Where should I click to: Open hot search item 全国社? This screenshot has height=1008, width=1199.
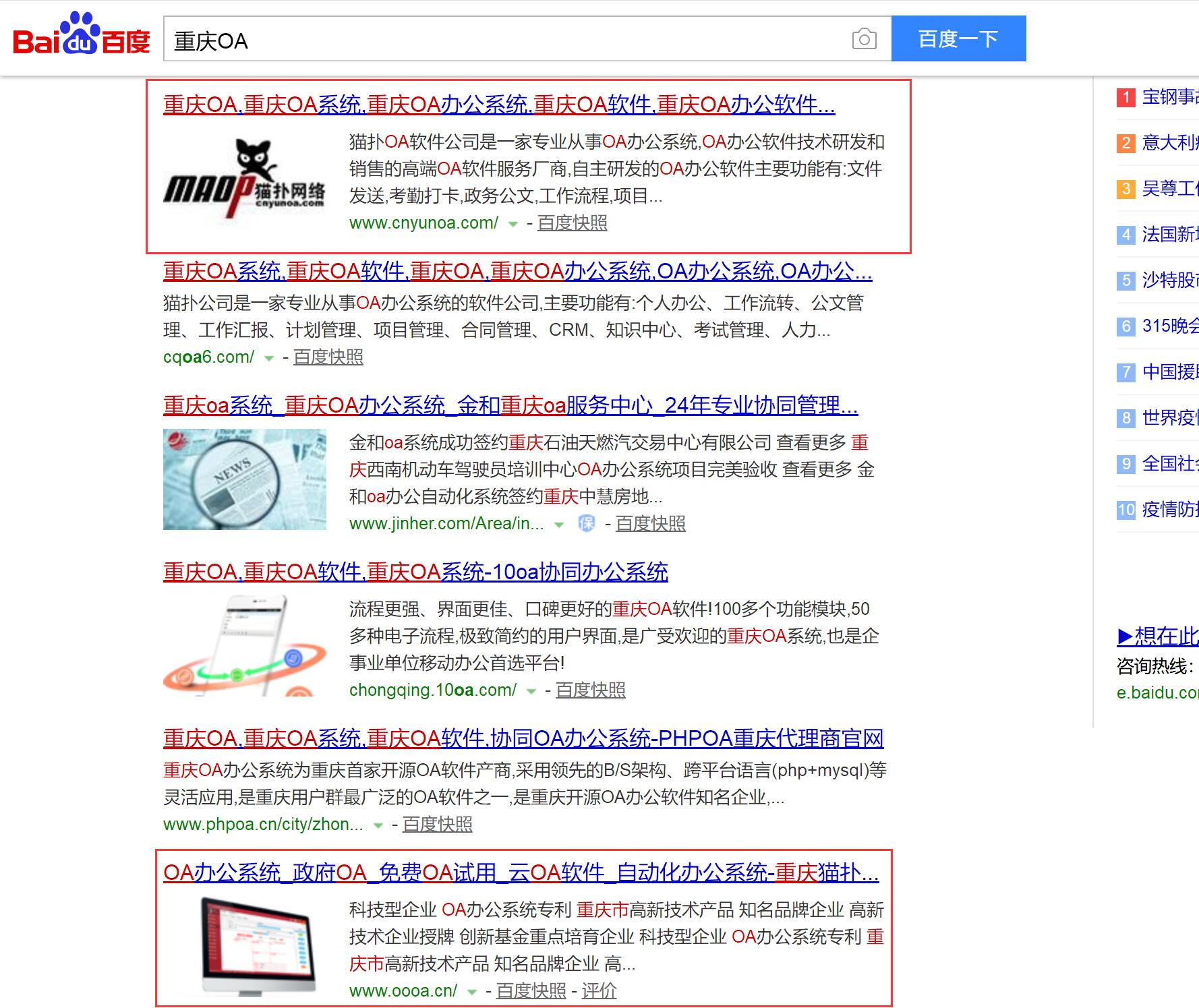click(x=1170, y=464)
